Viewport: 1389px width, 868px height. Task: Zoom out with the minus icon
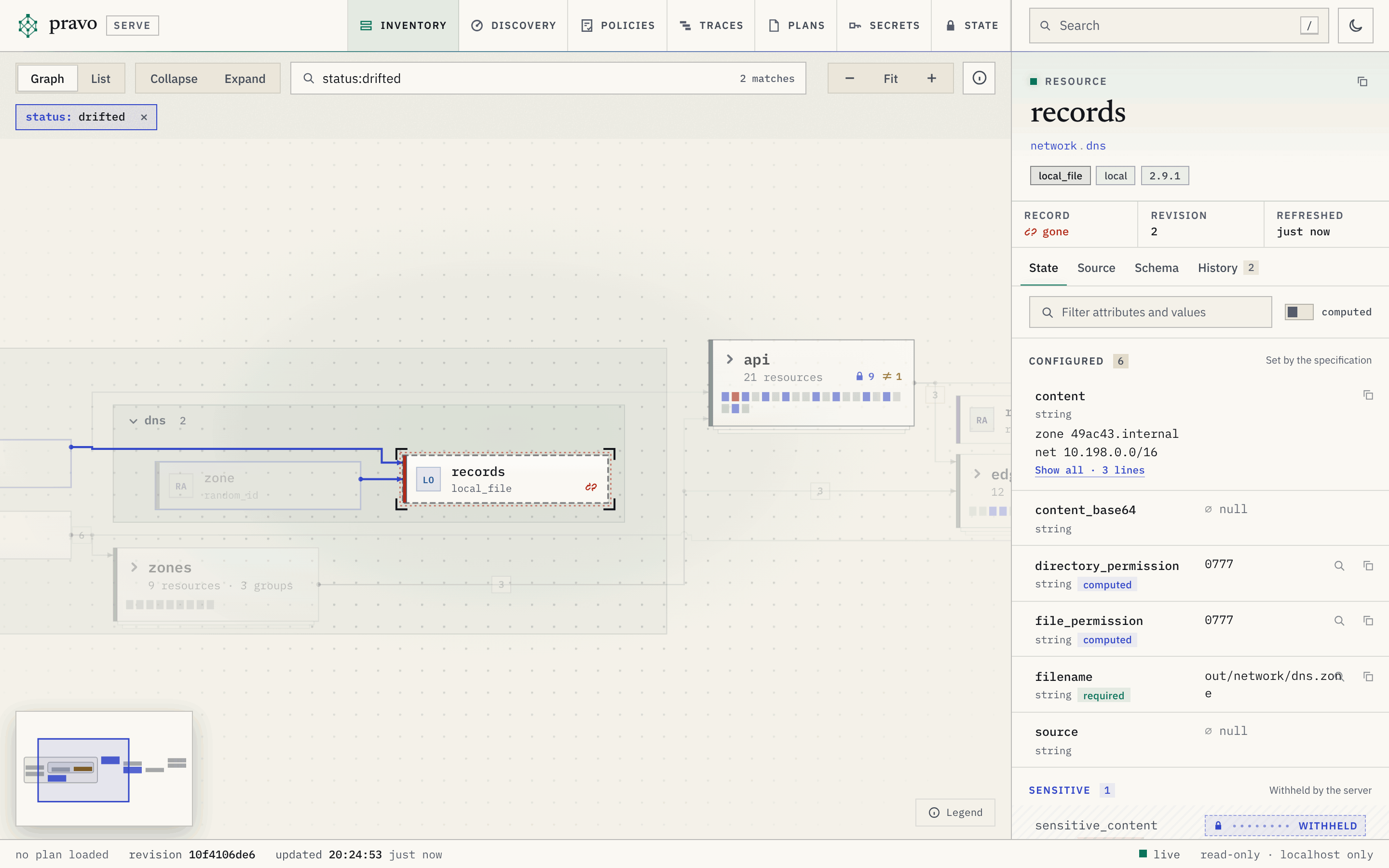point(849,78)
